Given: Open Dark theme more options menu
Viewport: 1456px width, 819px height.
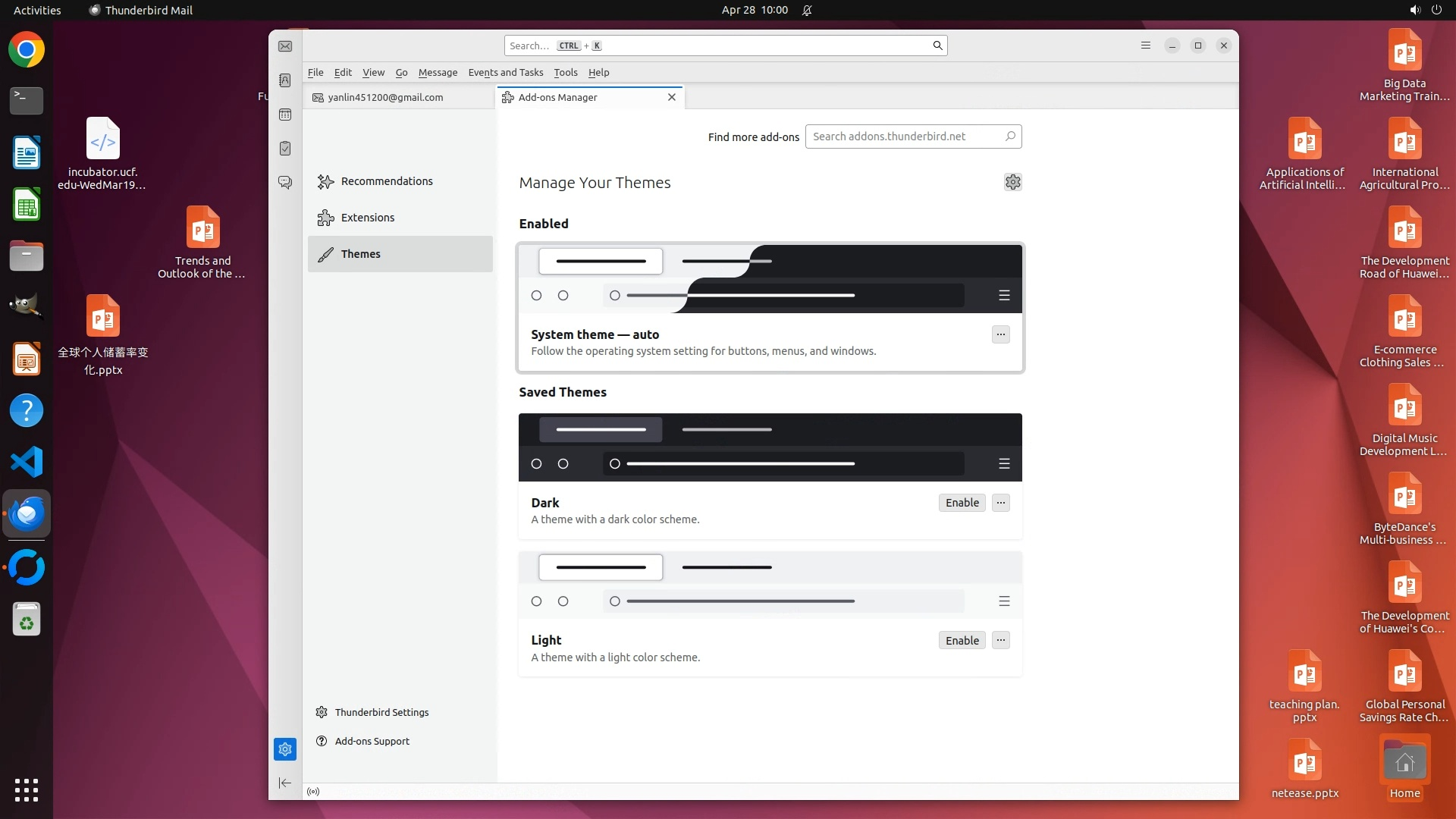Looking at the screenshot, I should (1000, 503).
